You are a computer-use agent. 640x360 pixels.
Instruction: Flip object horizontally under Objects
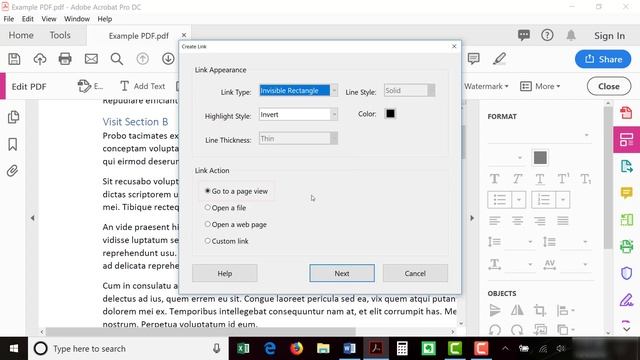[x=517, y=311]
